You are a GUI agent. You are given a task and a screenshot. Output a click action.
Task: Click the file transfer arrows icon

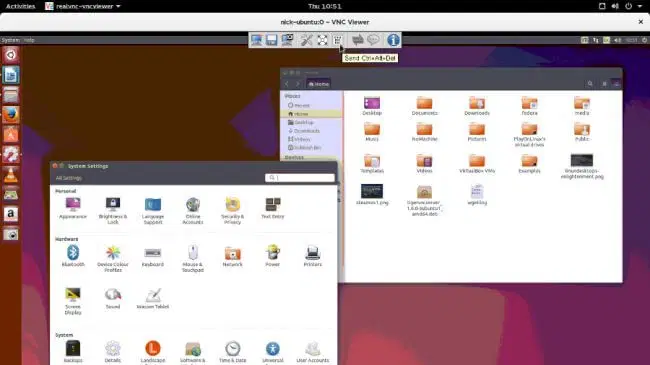(x=357, y=40)
